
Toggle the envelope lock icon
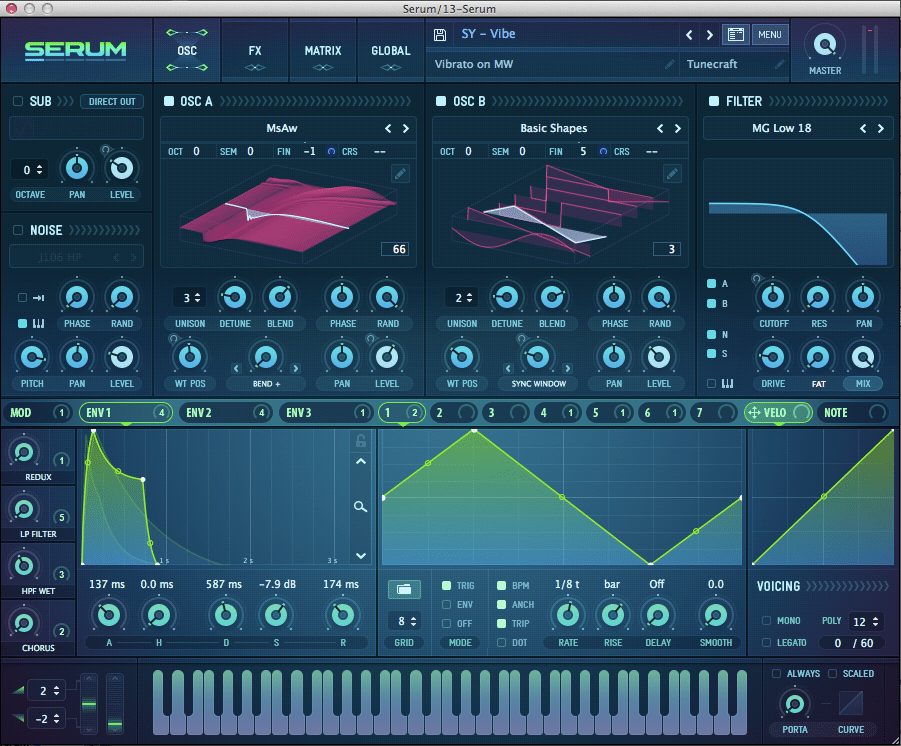pyautogui.click(x=360, y=441)
